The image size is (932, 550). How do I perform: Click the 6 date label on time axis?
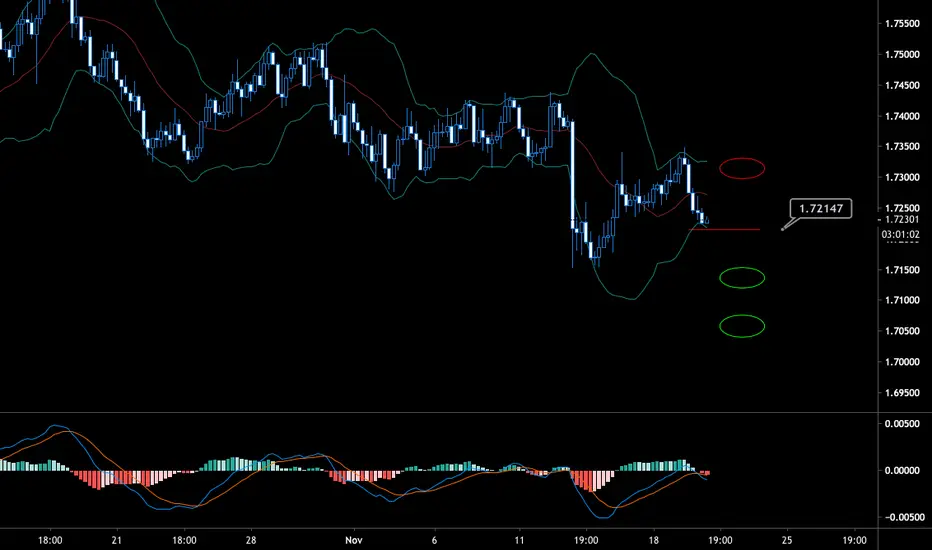point(434,540)
